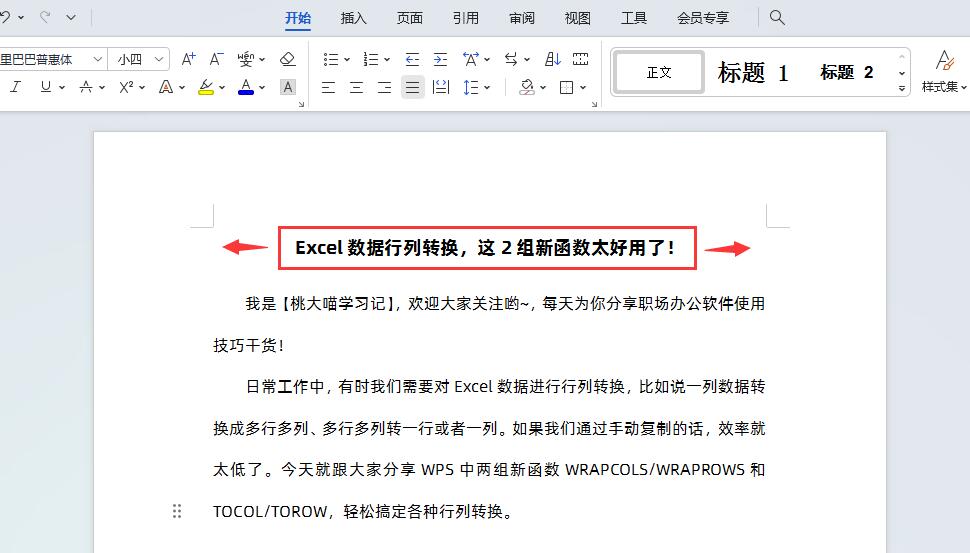Switch to the 引用 tab

pyautogui.click(x=466, y=18)
